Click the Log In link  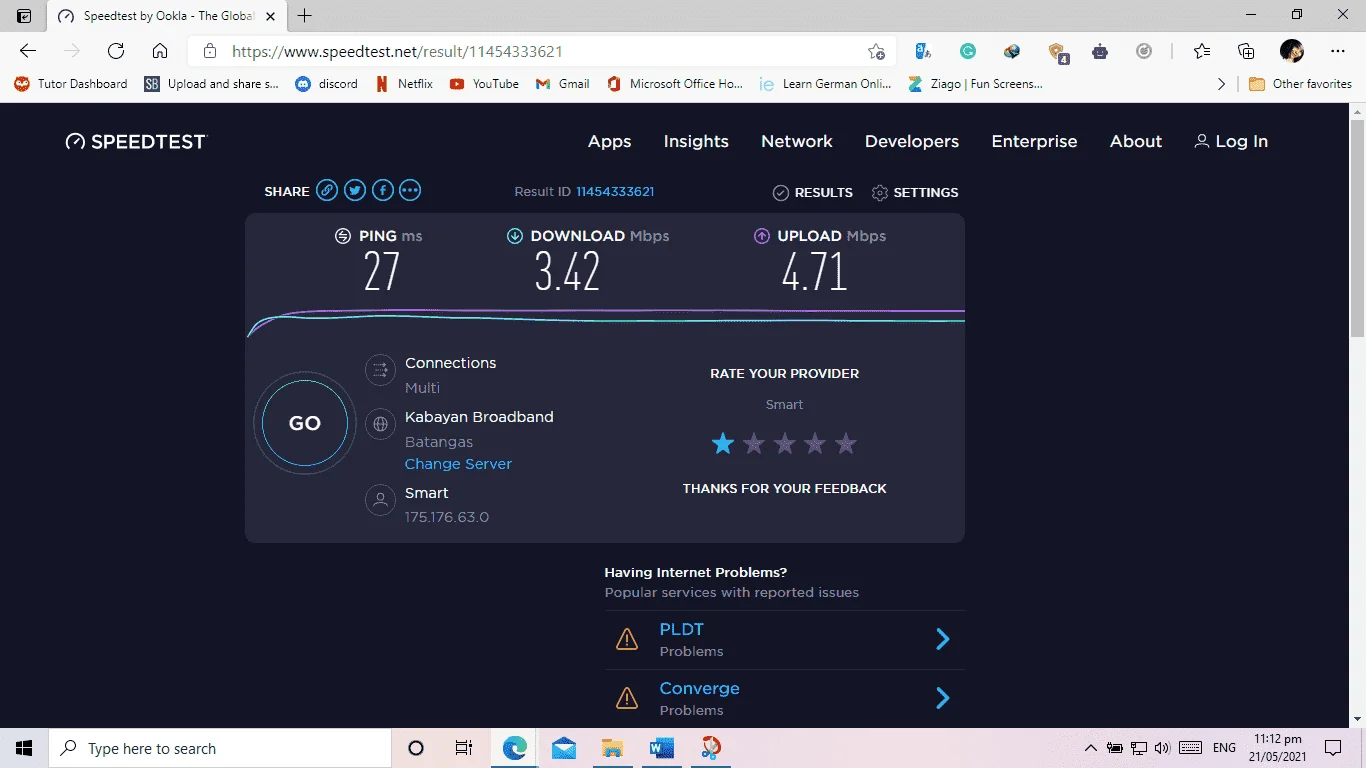[1231, 141]
